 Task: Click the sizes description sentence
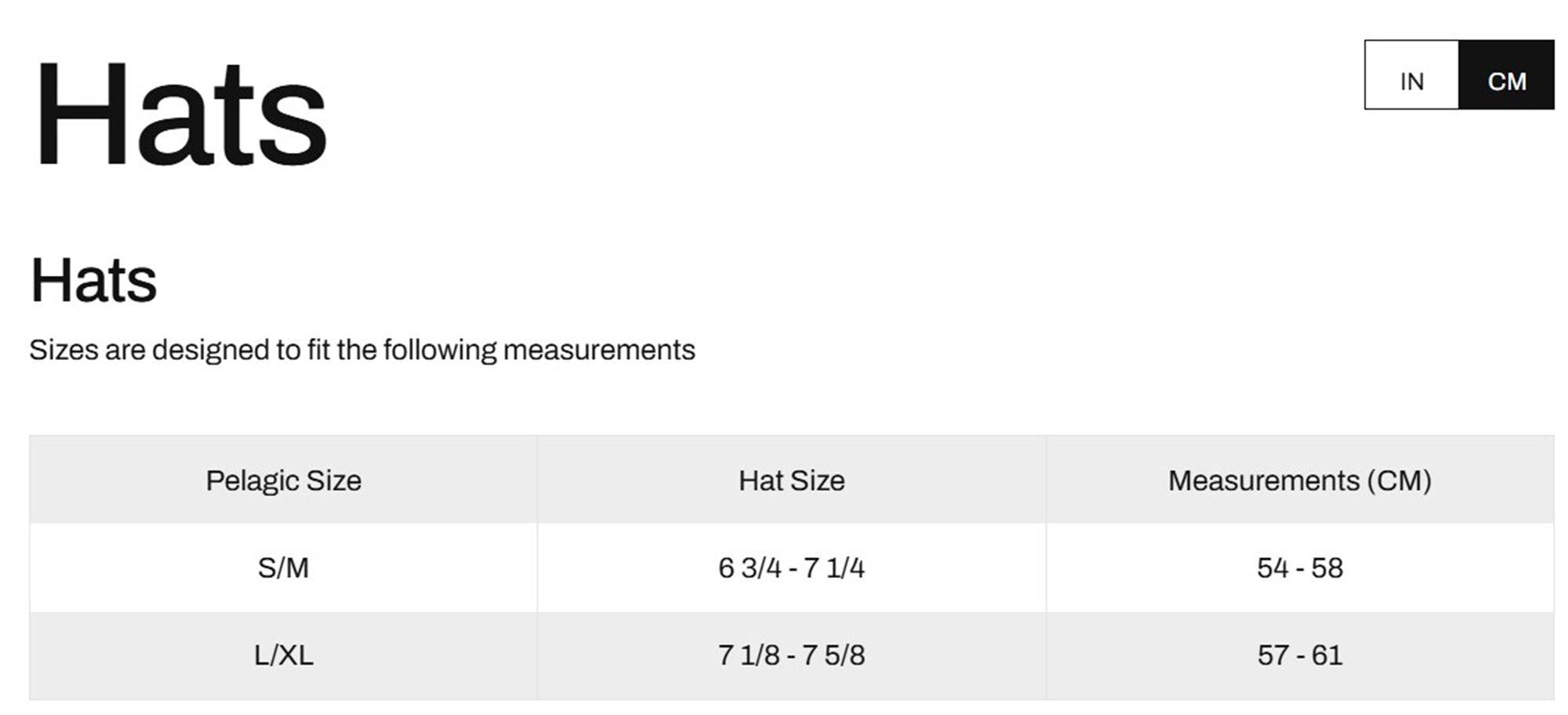(362, 350)
